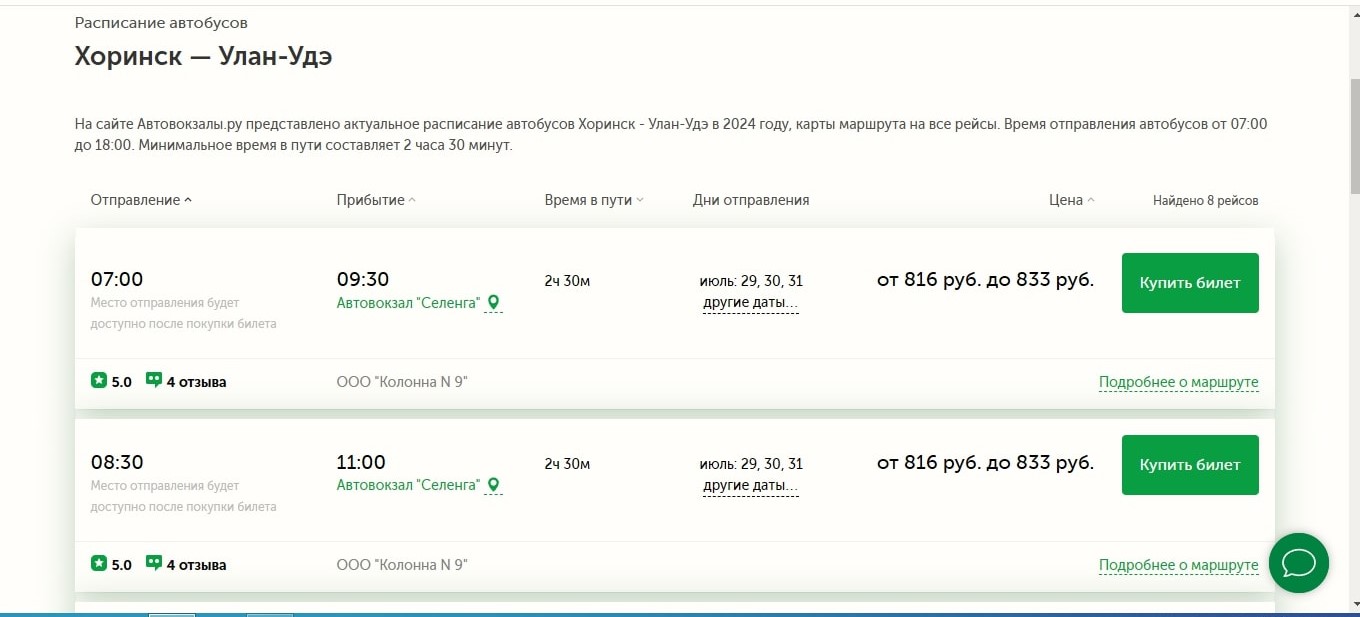
Task: Open reviews speech-bubble icon on 07:00 trip
Action: click(154, 381)
